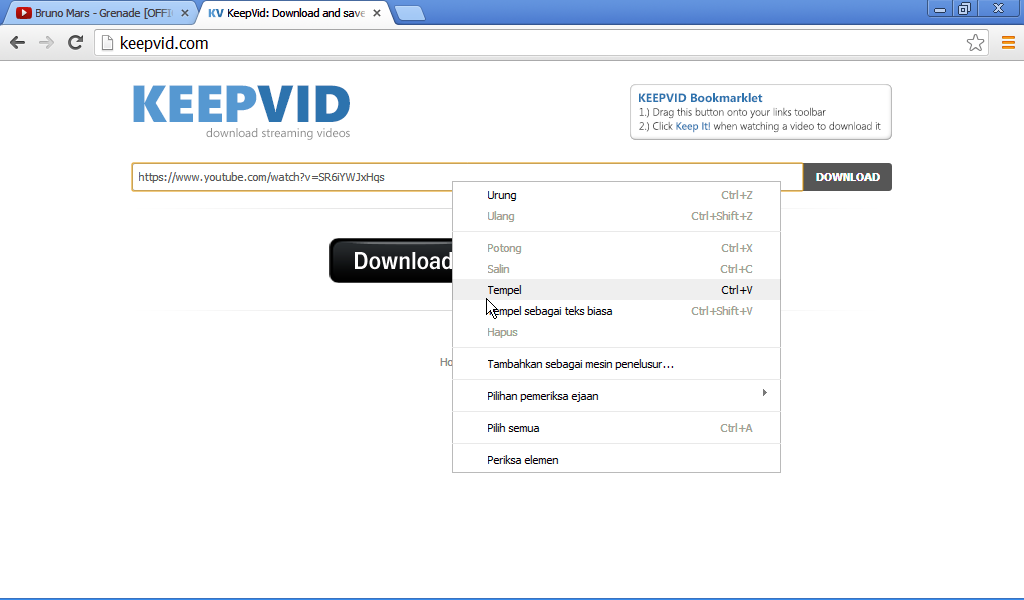
Task: Select Salin in the context menu
Action: 616,269
